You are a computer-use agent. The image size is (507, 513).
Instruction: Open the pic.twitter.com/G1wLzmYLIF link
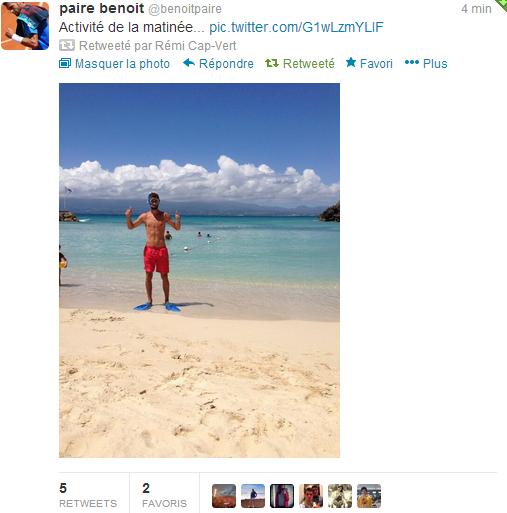coord(296,27)
